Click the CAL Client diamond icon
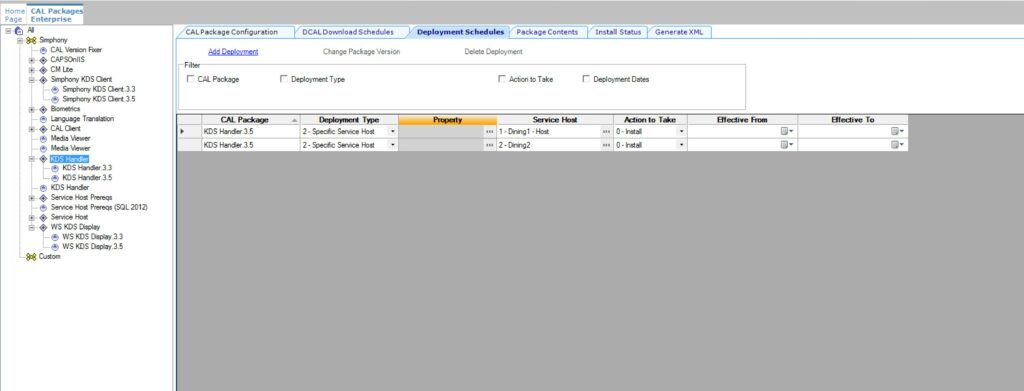 (x=43, y=129)
